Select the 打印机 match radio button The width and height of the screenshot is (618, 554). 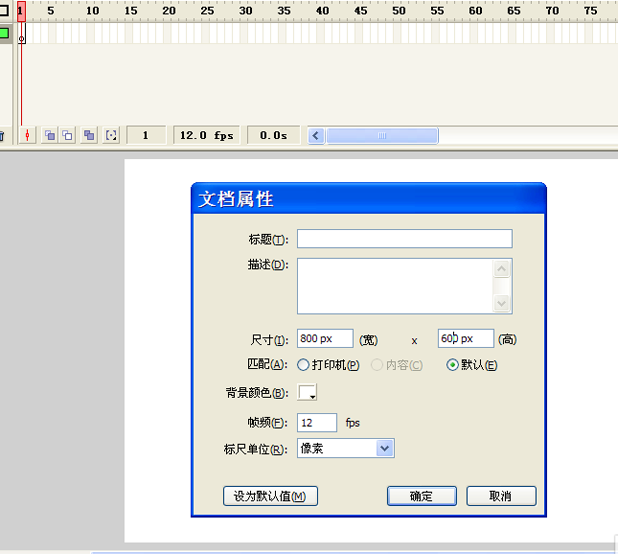click(x=303, y=365)
